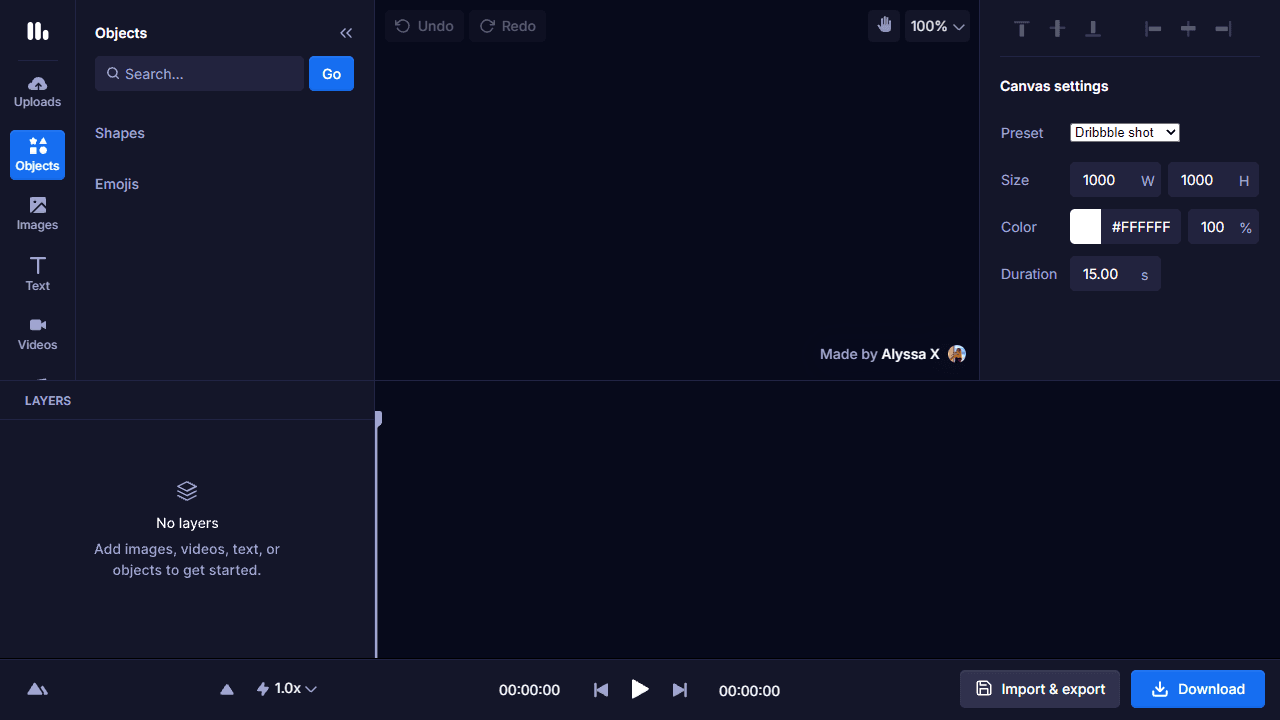Viewport: 1280px width, 720px height.
Task: Click the total duration readout right of play
Action: (x=749, y=690)
